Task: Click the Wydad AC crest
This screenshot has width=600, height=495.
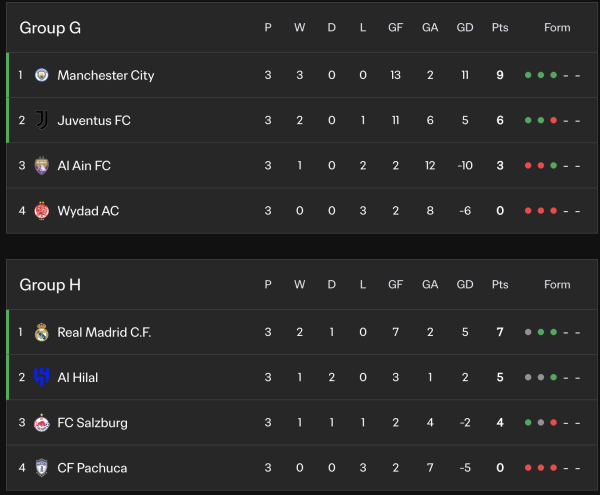Action: pos(41,211)
